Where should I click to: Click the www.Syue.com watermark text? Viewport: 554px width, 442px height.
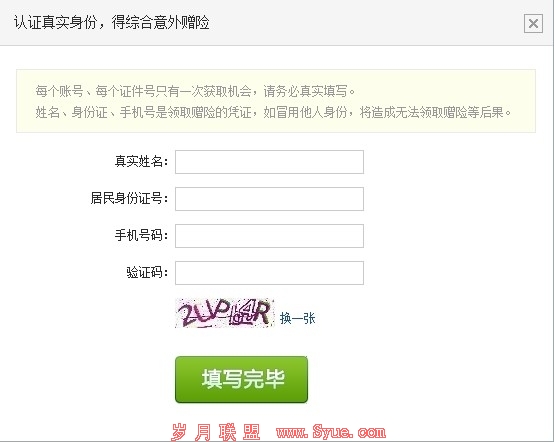[x=331, y=432]
